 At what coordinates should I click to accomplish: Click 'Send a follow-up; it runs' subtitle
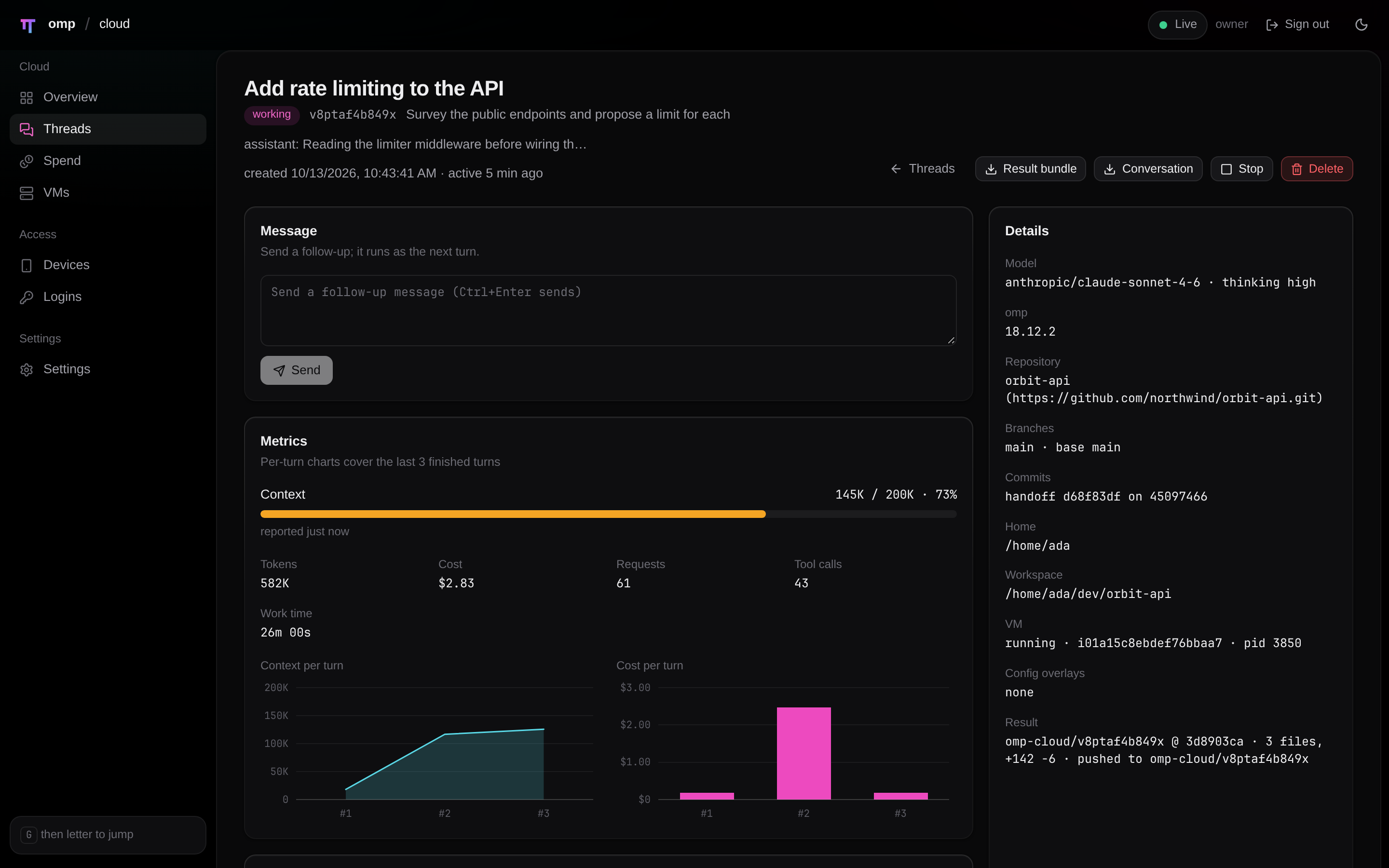coord(369,251)
